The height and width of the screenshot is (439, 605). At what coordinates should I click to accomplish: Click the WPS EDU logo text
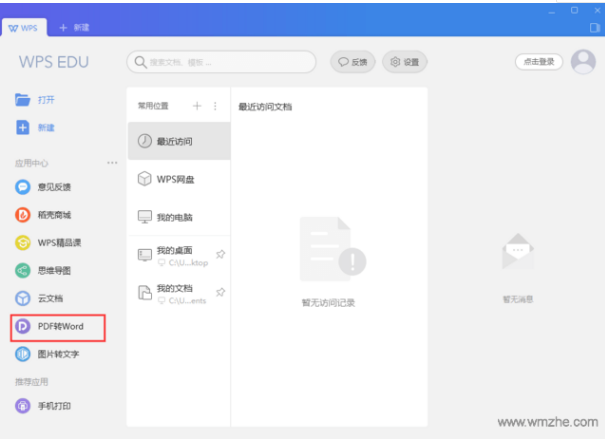point(54,62)
